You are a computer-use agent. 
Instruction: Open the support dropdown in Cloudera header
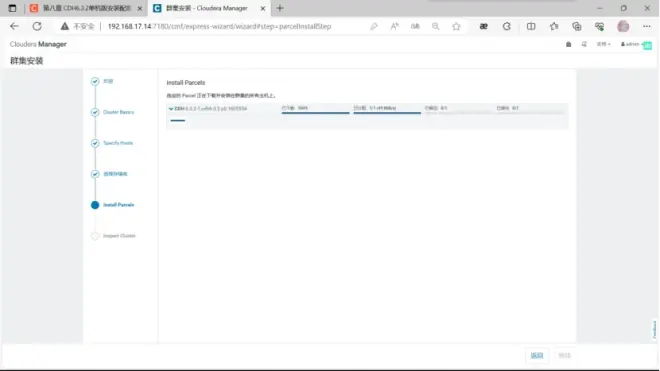603,44
